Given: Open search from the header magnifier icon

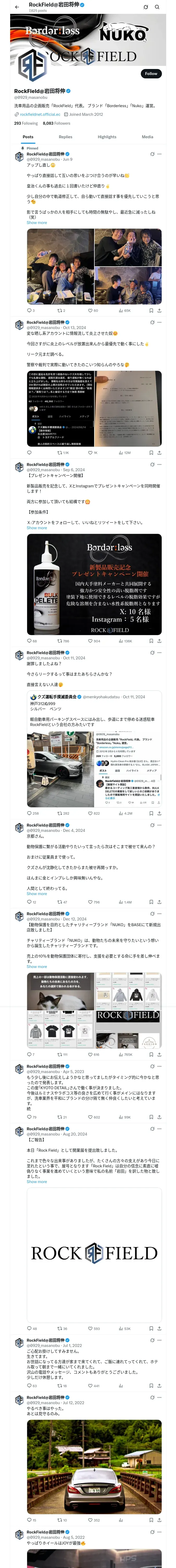Looking at the screenshot, I should 157,7.
